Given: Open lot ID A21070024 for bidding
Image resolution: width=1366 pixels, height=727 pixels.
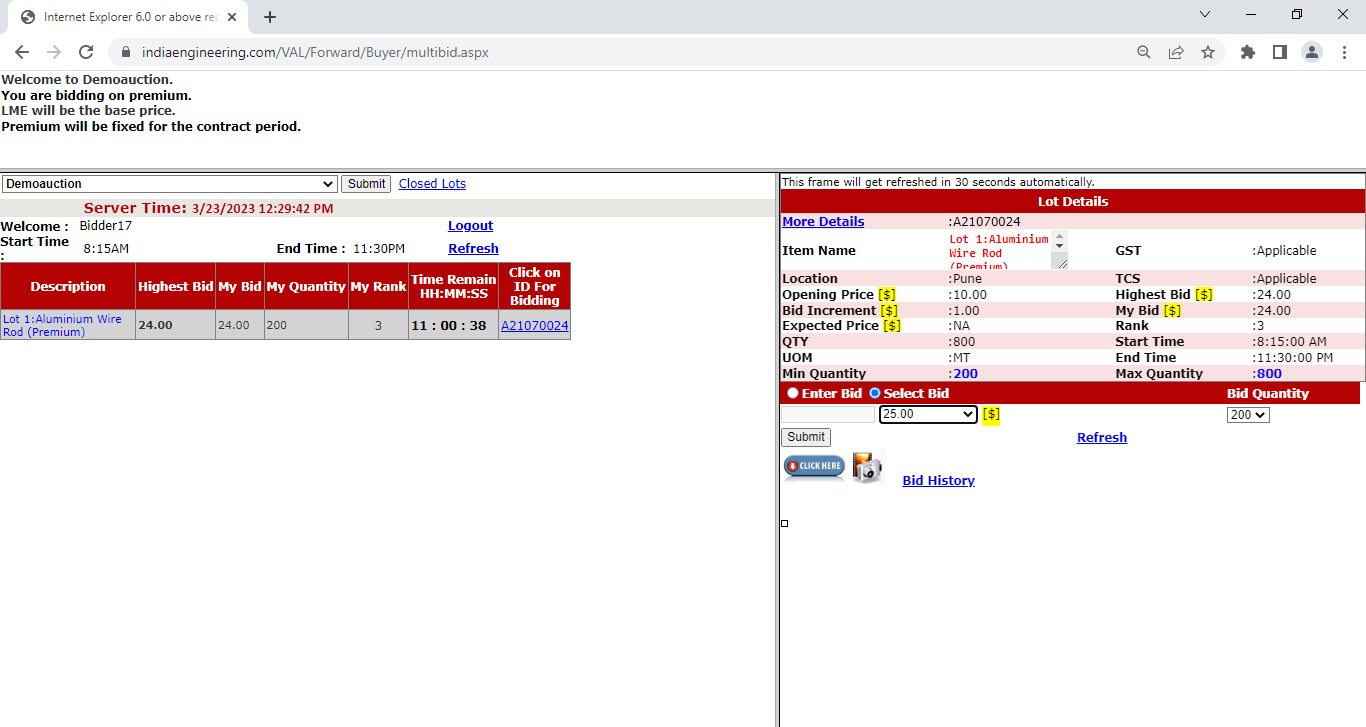Looking at the screenshot, I should coord(534,325).
